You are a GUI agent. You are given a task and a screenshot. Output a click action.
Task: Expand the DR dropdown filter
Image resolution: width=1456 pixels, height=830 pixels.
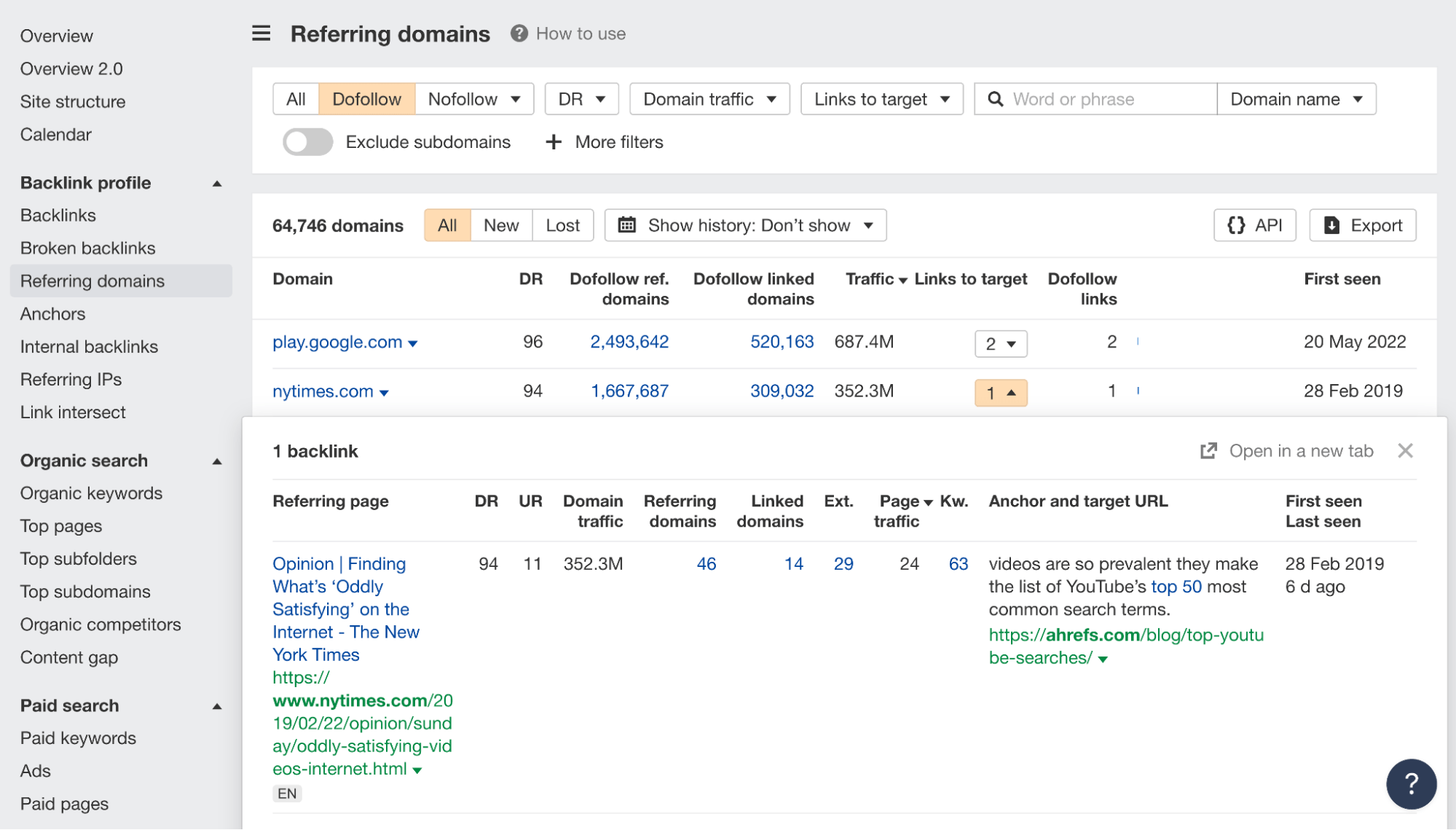pyautogui.click(x=581, y=98)
